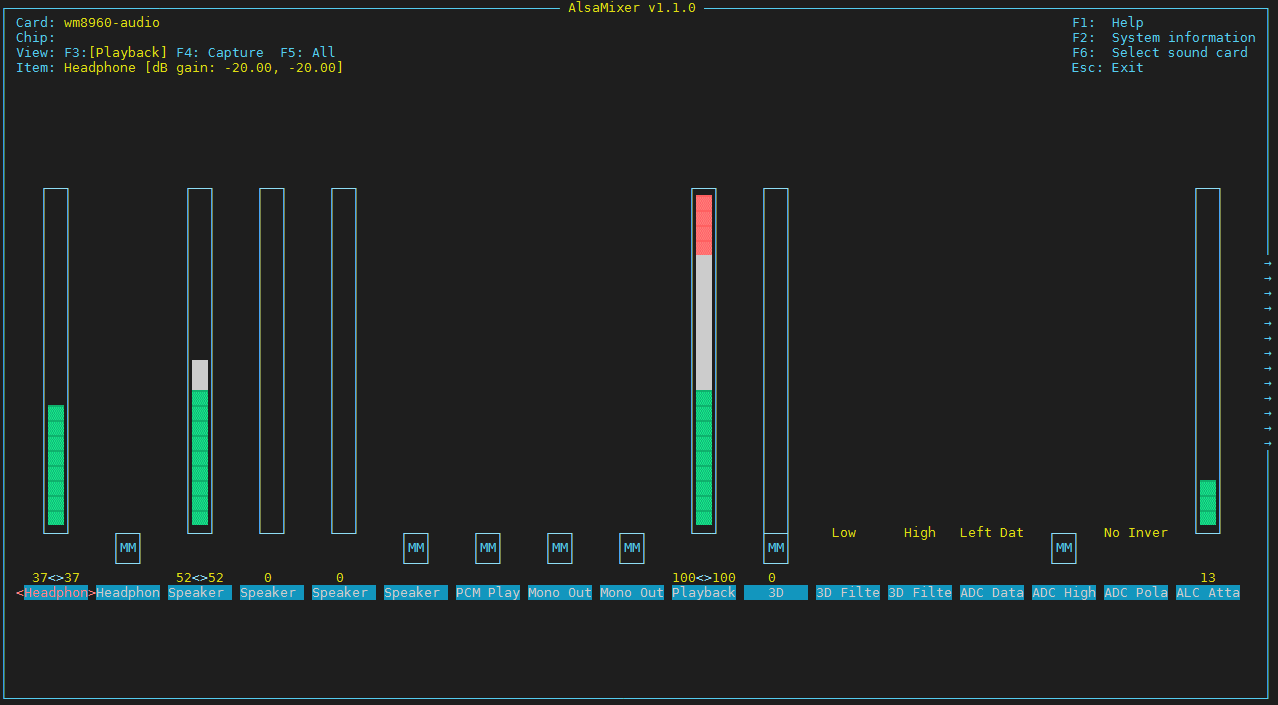The width and height of the screenshot is (1278, 705).
Task: Select the Speaker label under 52<>52
Action: click(200, 593)
